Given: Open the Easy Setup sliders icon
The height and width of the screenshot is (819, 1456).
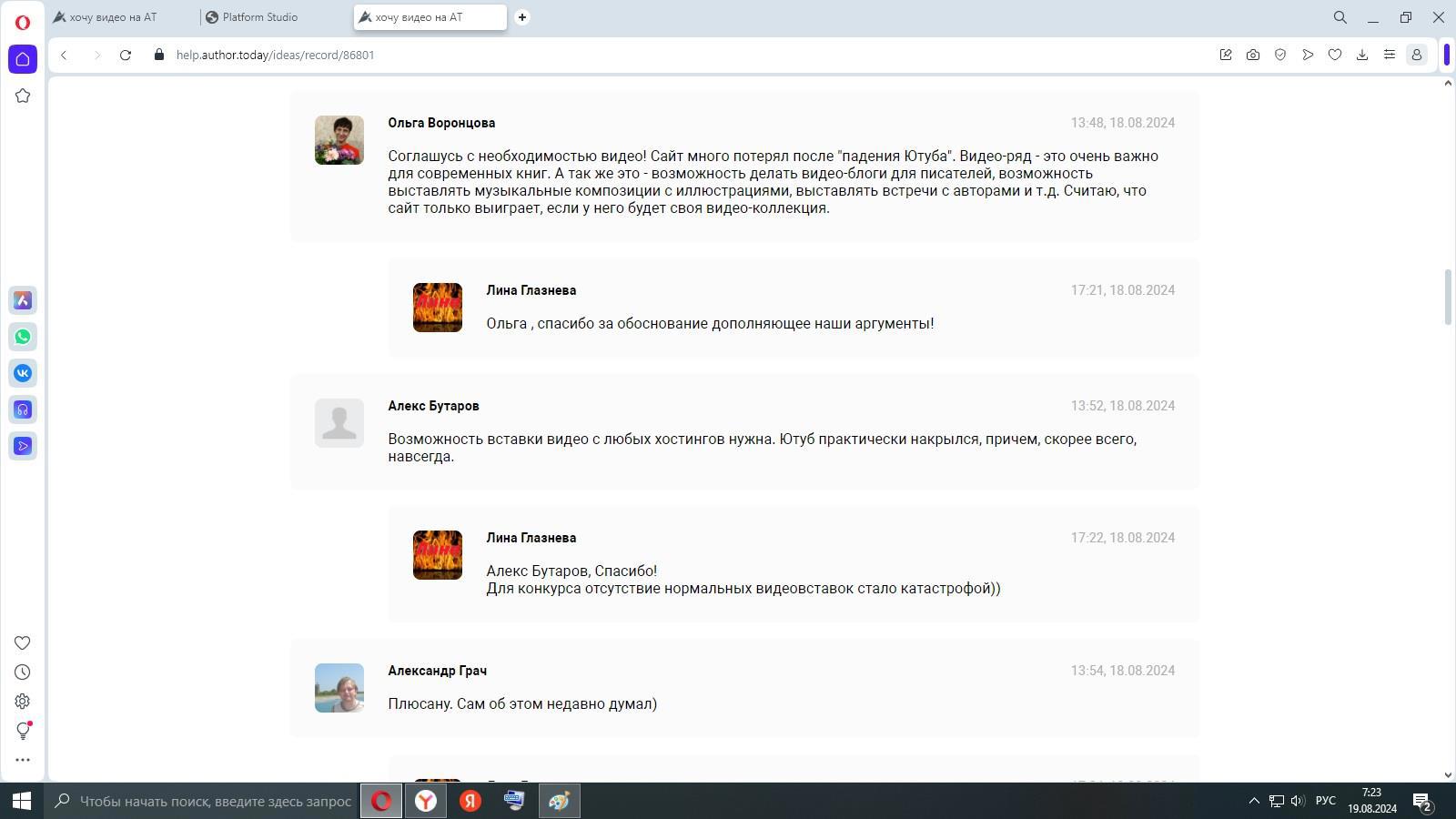Looking at the screenshot, I should click(x=1390, y=55).
